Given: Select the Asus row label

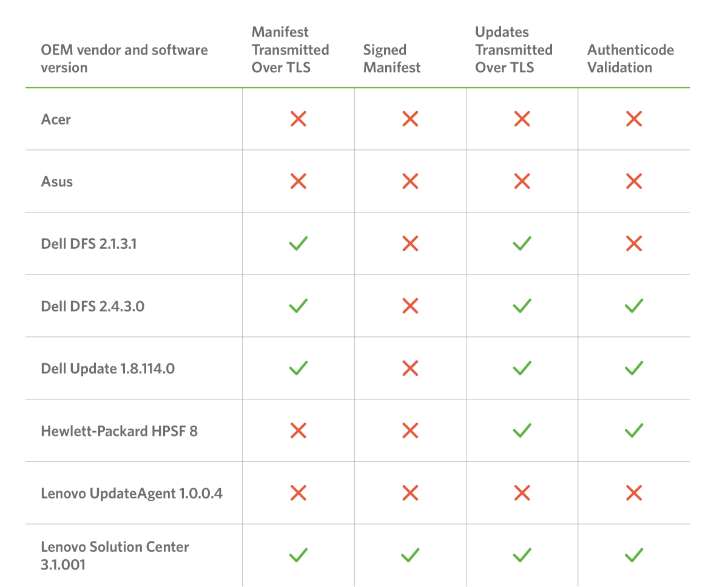Looking at the screenshot, I should pos(57,182).
